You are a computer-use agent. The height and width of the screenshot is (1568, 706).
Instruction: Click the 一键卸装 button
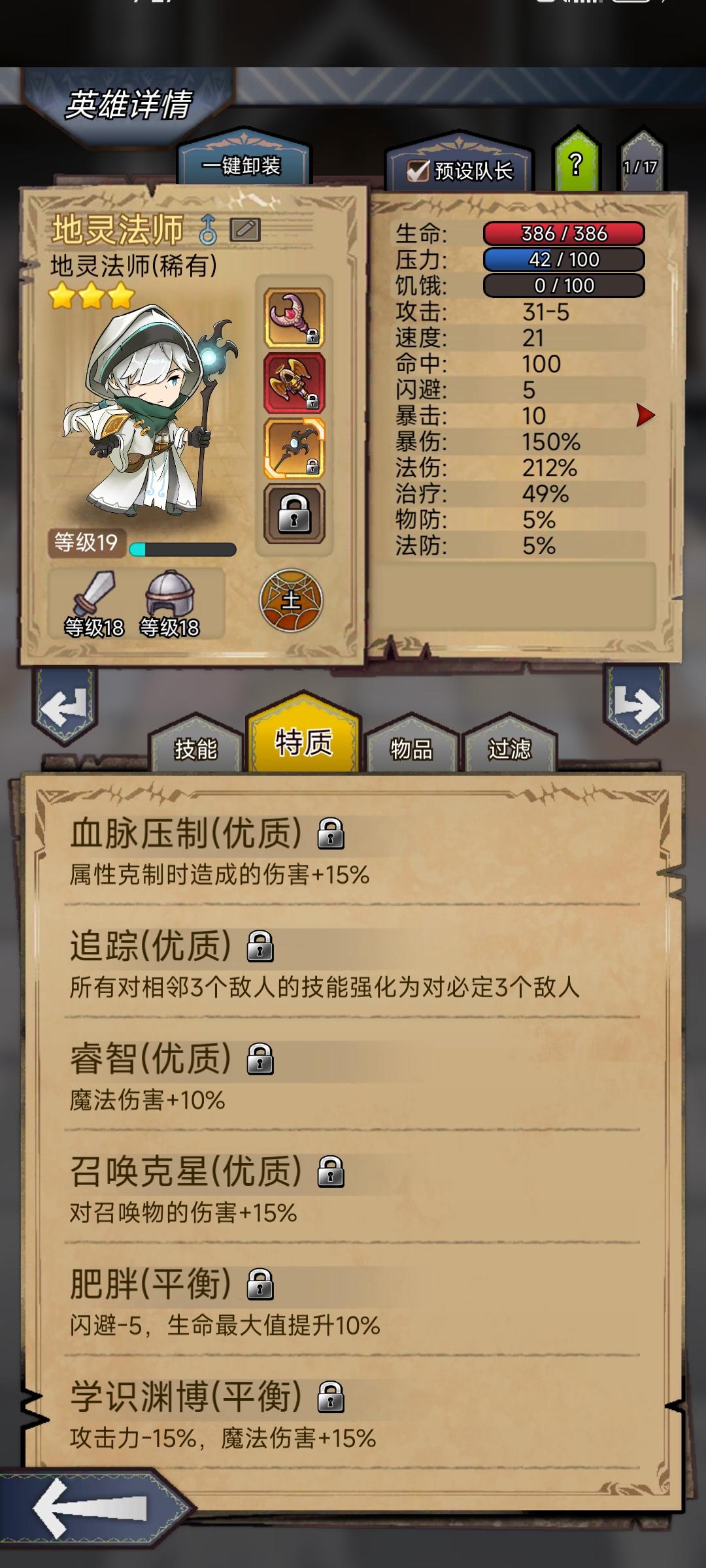(242, 165)
